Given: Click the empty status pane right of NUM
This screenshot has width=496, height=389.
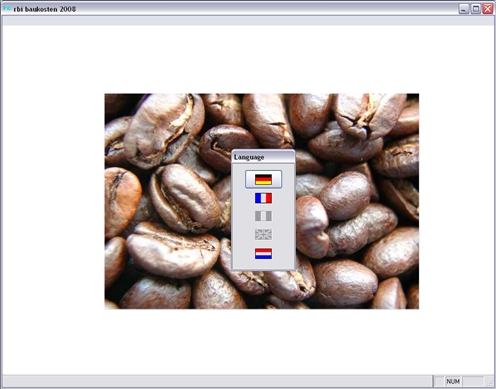Looking at the screenshot, I should (x=473, y=381).
